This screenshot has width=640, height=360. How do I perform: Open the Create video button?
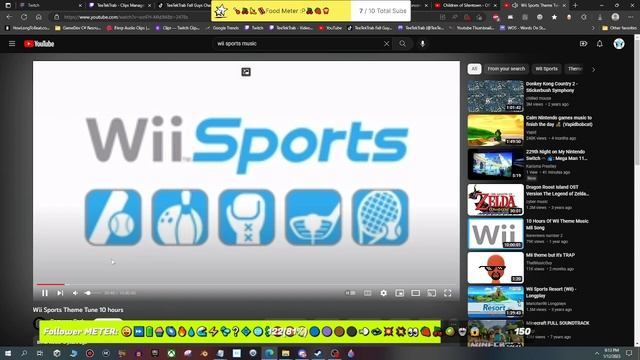tap(583, 44)
